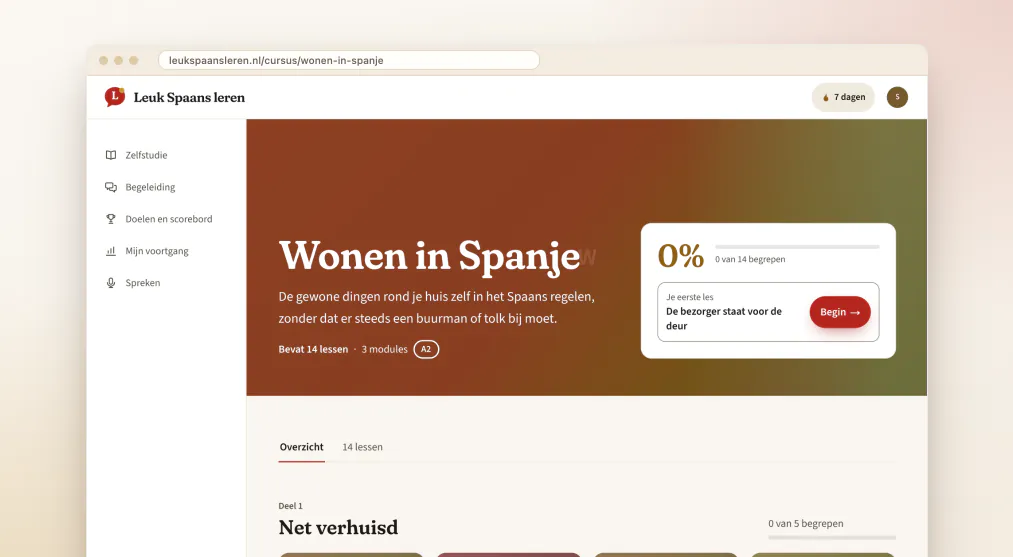Click the 3 modules text
The height and width of the screenshot is (557, 1013).
[x=384, y=350]
